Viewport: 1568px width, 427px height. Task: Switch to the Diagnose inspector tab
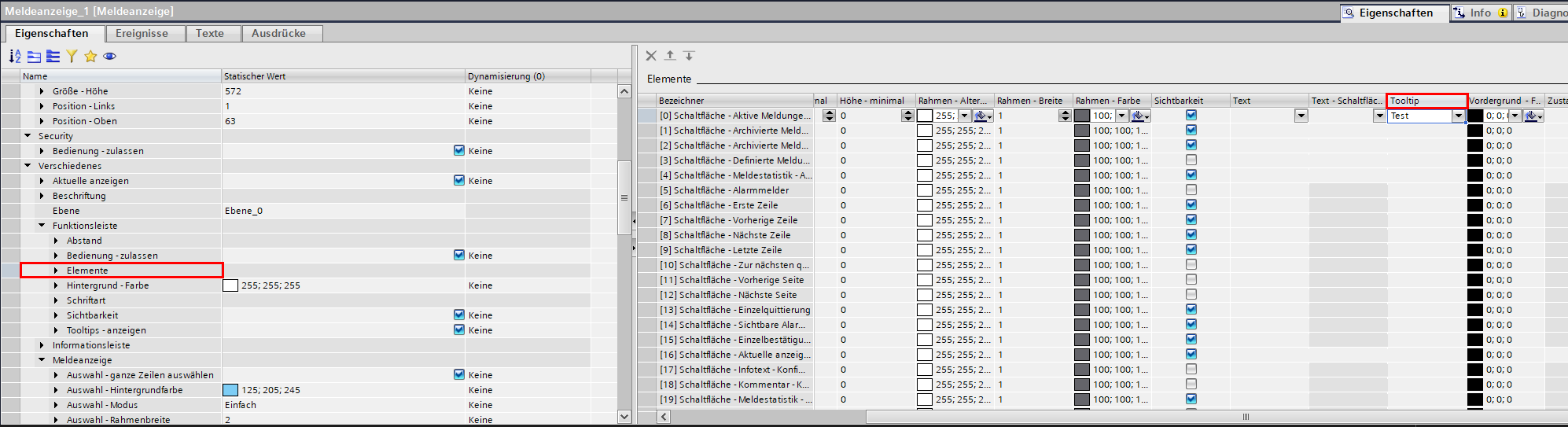(1541, 13)
